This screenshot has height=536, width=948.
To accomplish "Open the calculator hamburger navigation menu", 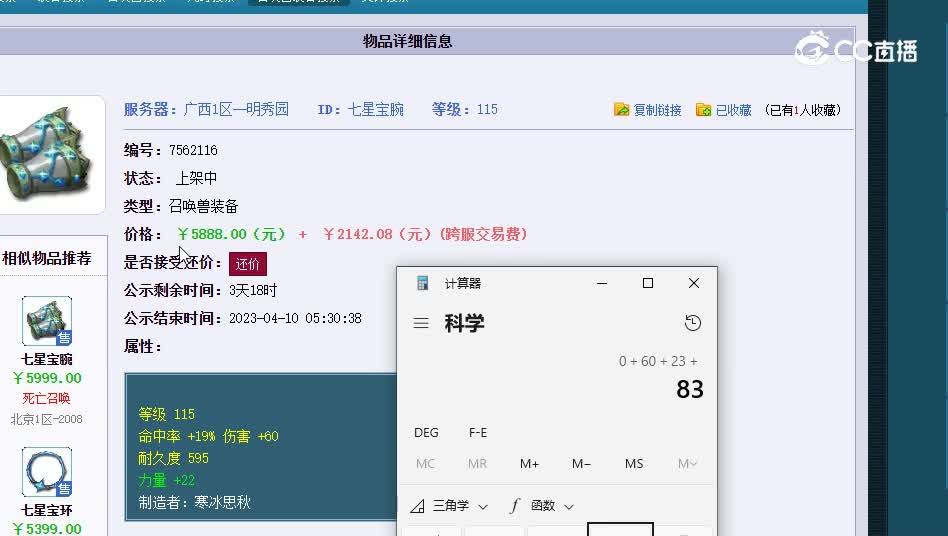I will tap(421, 323).
